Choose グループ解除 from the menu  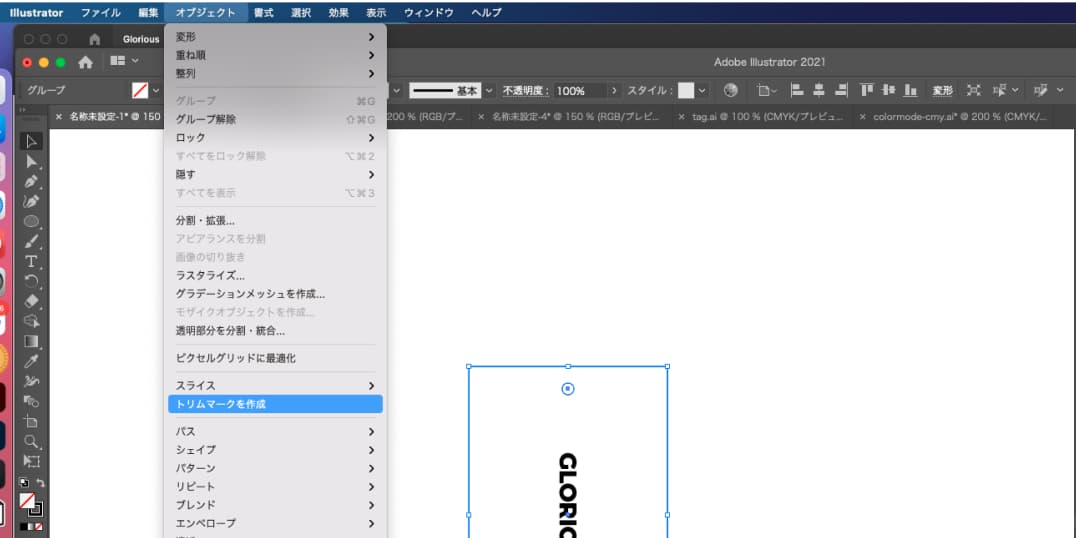[x=276, y=119]
